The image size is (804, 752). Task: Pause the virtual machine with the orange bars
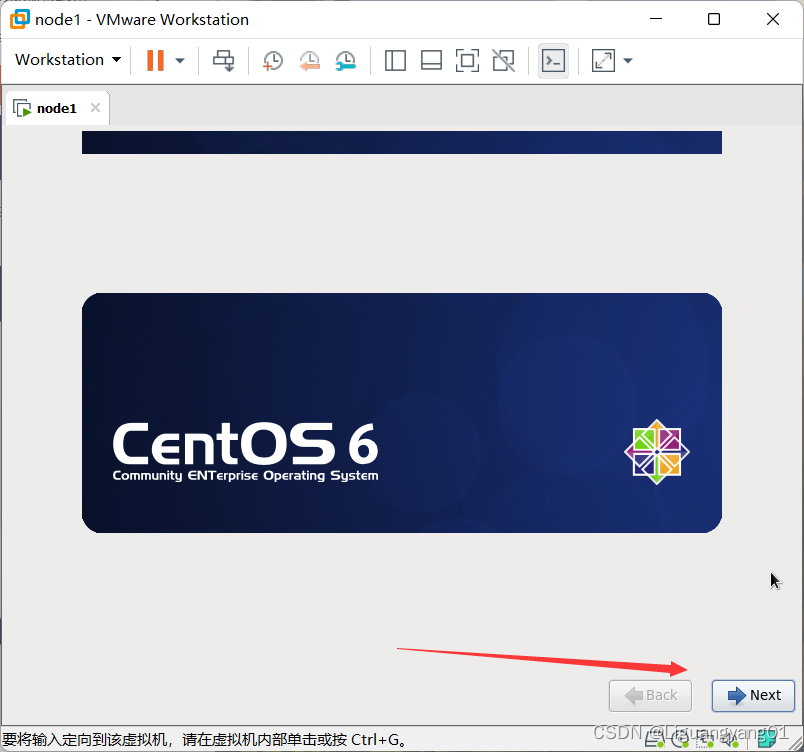[155, 60]
